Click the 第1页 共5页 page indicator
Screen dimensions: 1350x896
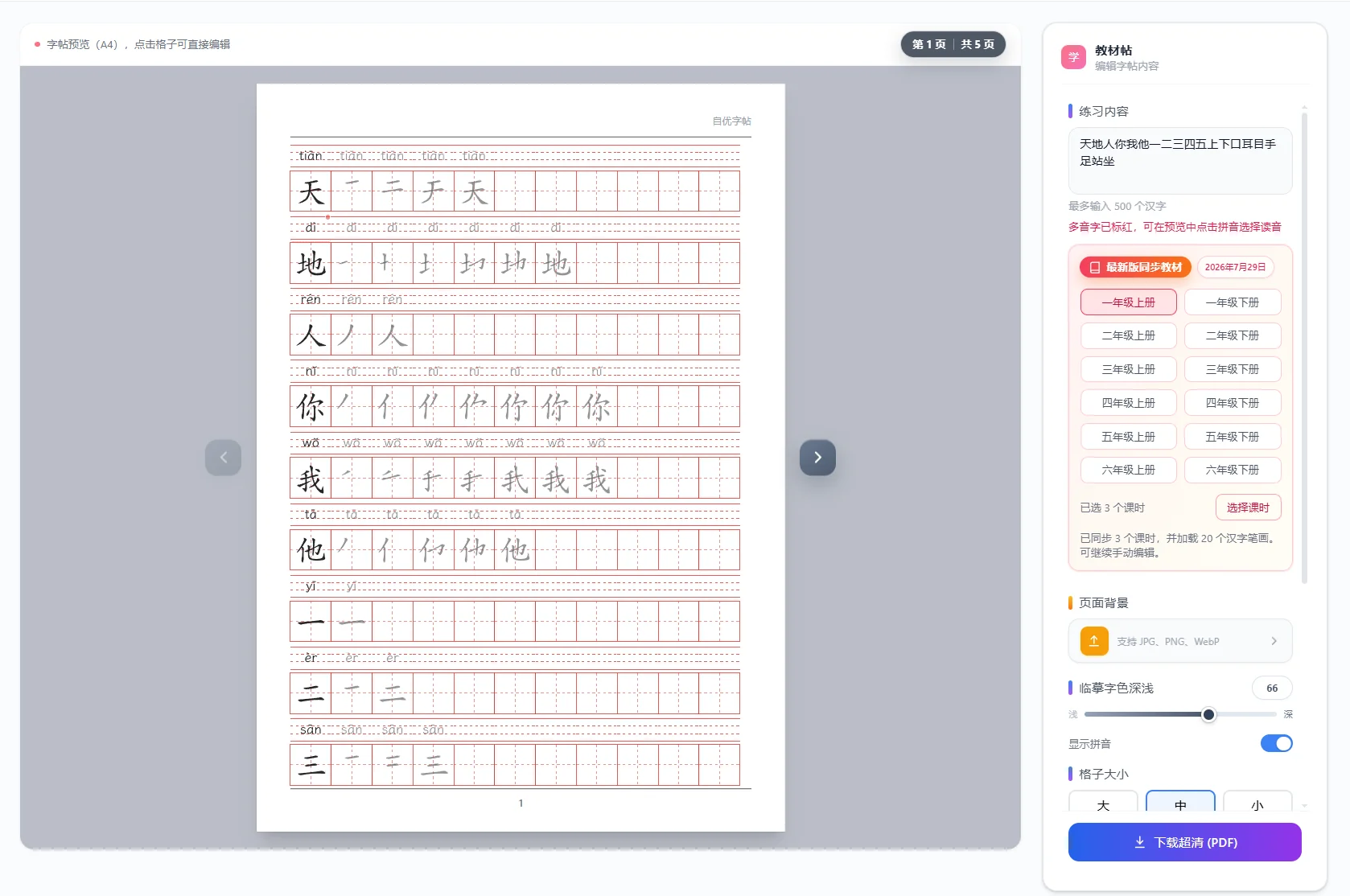953,44
